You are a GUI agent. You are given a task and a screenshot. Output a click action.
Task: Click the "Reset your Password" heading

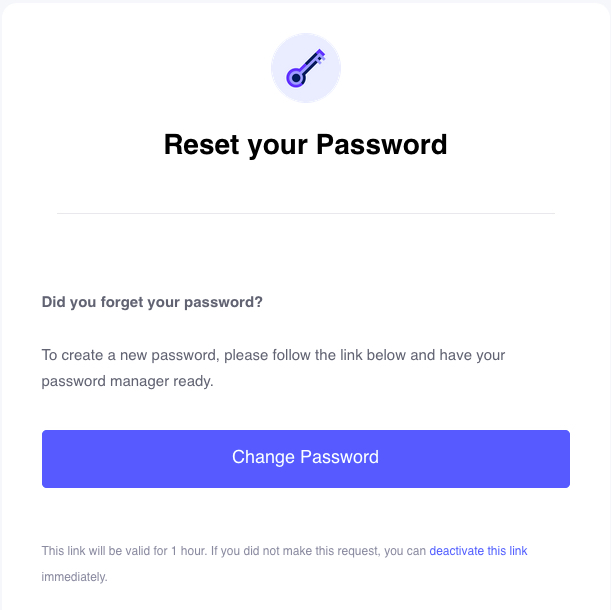tap(306, 145)
